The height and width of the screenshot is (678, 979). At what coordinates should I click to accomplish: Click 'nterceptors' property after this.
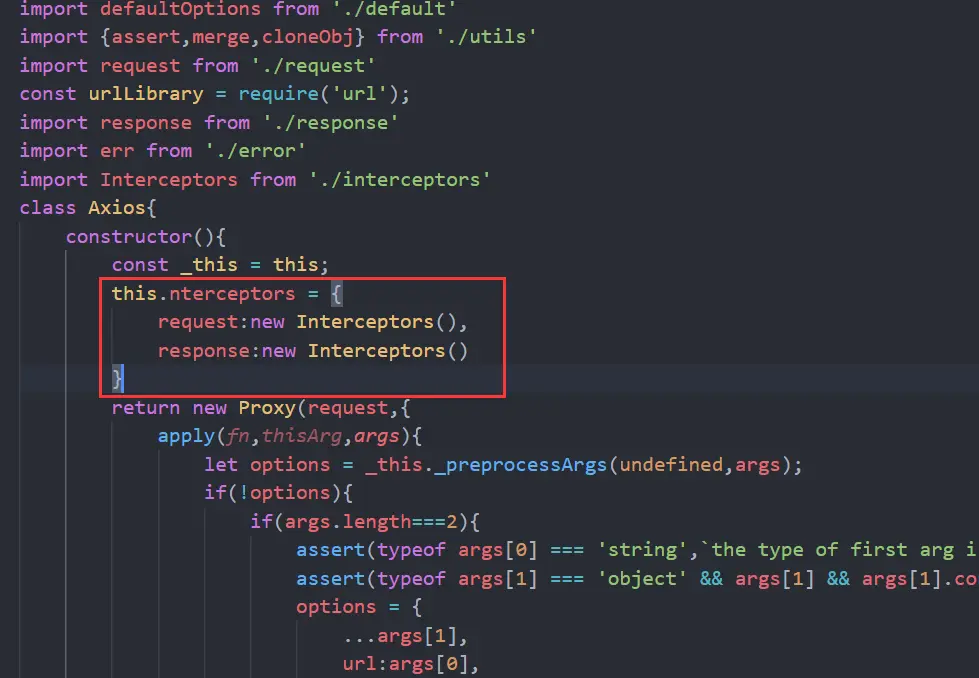(x=232, y=293)
